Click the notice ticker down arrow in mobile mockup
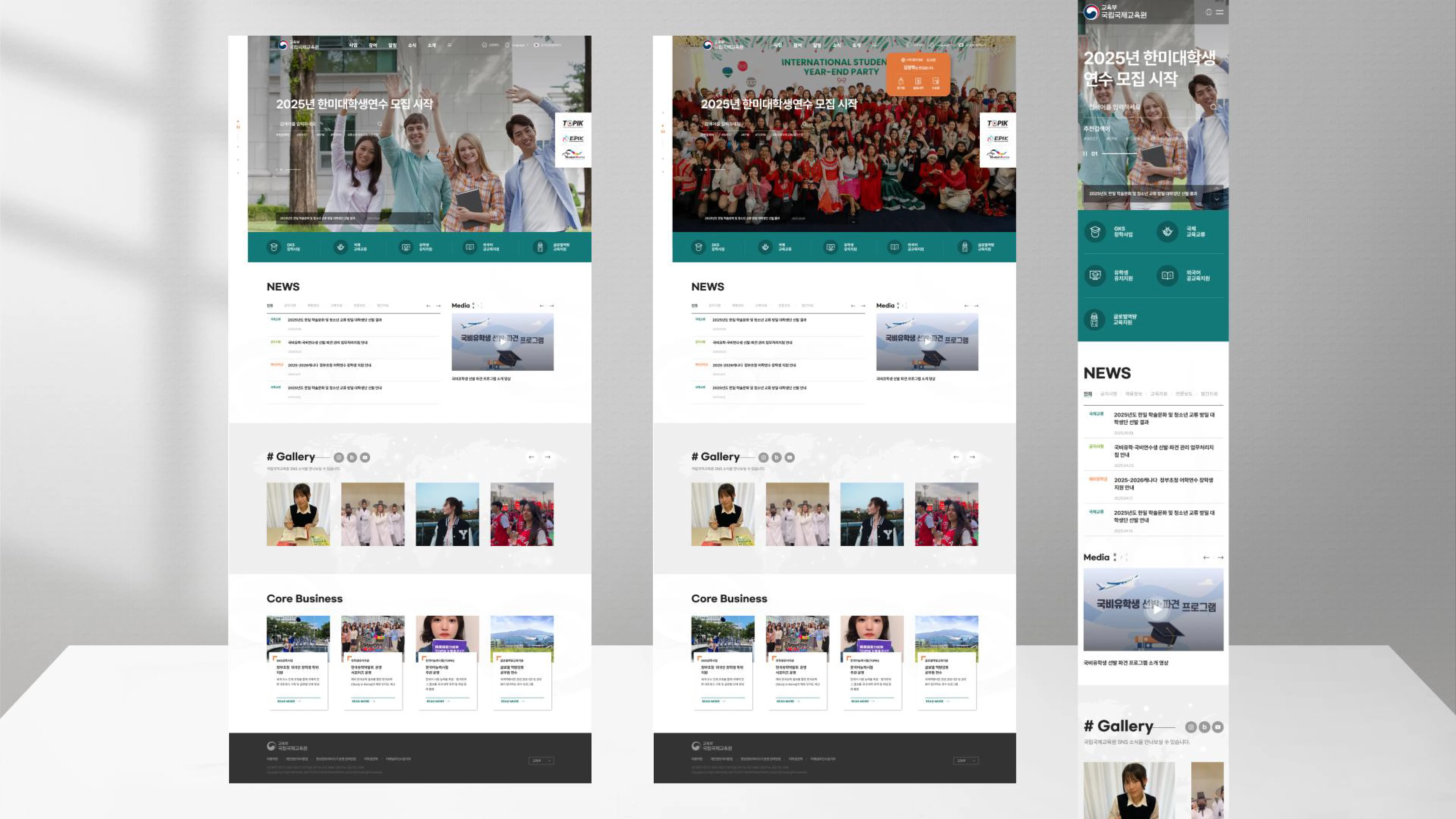This screenshot has width=1456, height=819. click(x=1216, y=199)
